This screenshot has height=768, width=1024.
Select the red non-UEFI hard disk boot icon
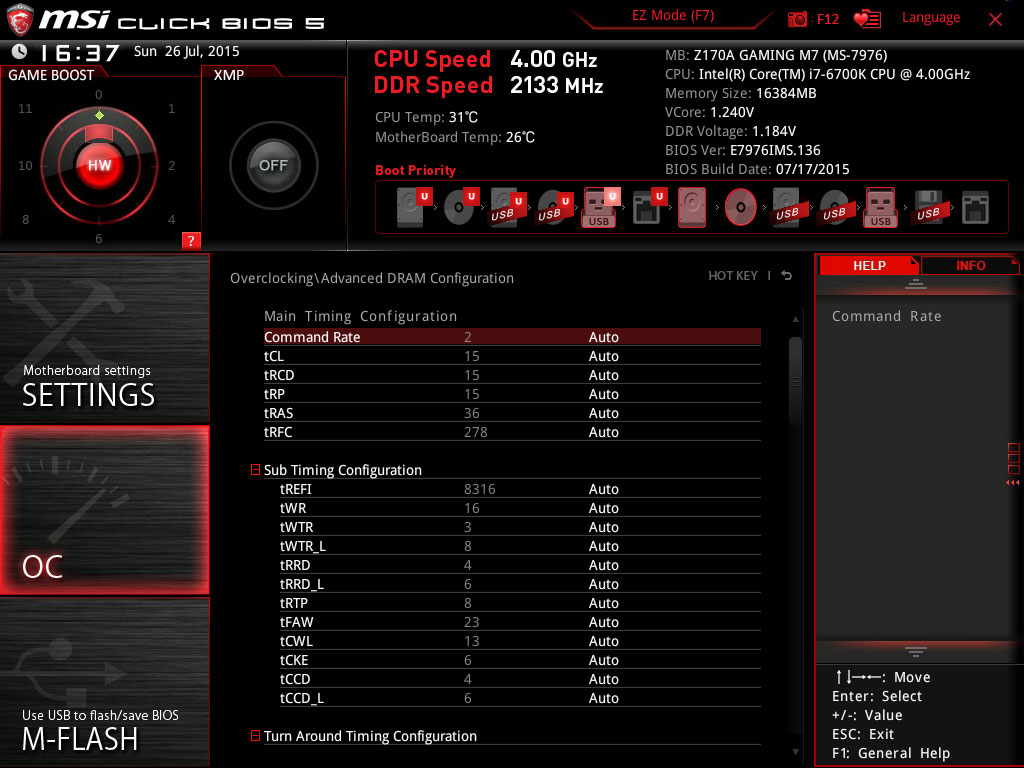692,207
